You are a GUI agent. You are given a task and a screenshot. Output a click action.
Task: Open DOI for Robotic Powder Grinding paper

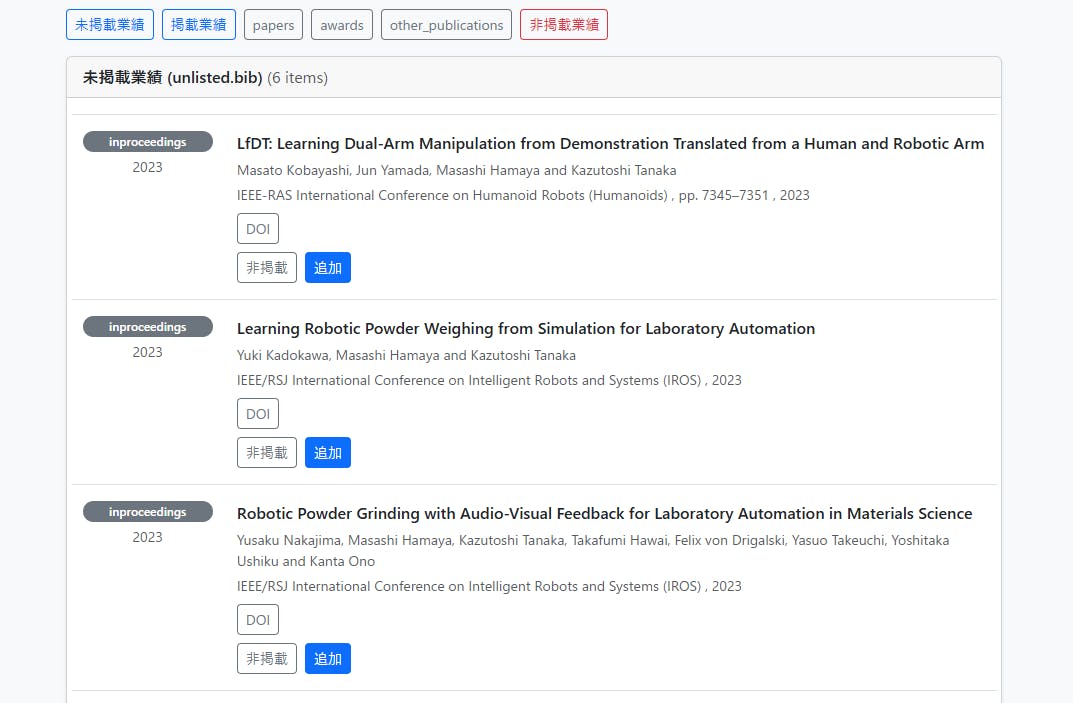[258, 620]
